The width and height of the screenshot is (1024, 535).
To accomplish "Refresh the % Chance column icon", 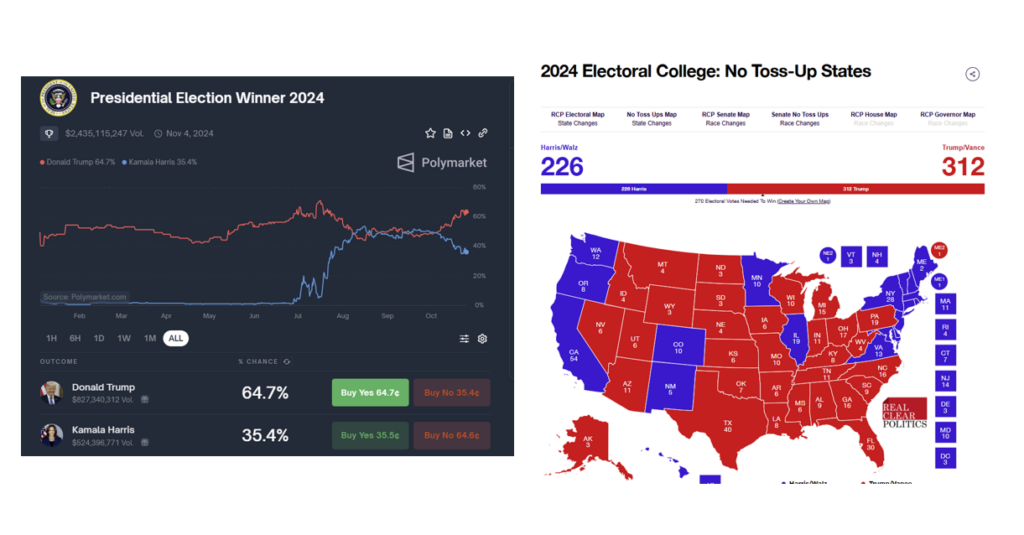I will tap(287, 361).
